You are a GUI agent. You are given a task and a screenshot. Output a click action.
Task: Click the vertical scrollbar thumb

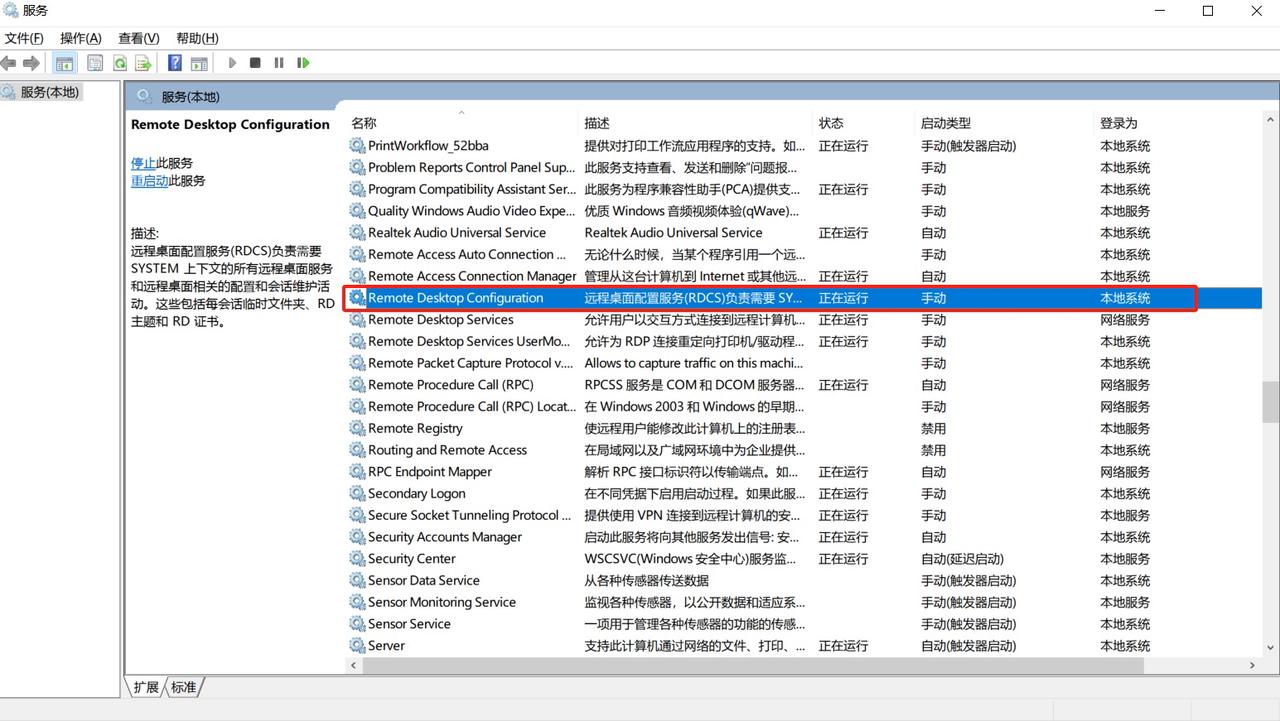coord(1270,402)
